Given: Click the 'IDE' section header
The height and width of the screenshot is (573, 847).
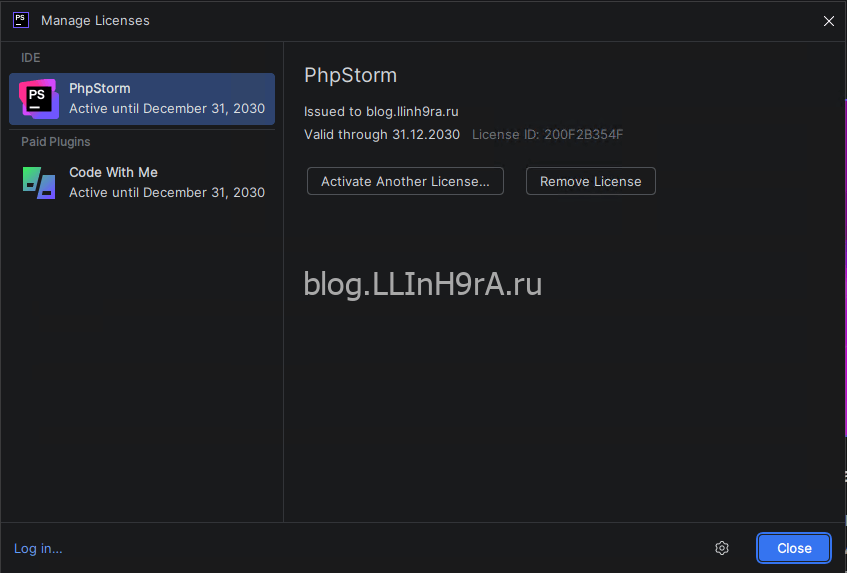Looking at the screenshot, I should 31,58.
